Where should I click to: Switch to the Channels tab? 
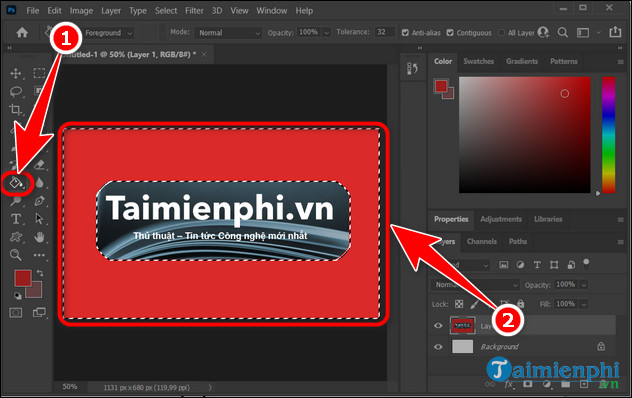(482, 241)
